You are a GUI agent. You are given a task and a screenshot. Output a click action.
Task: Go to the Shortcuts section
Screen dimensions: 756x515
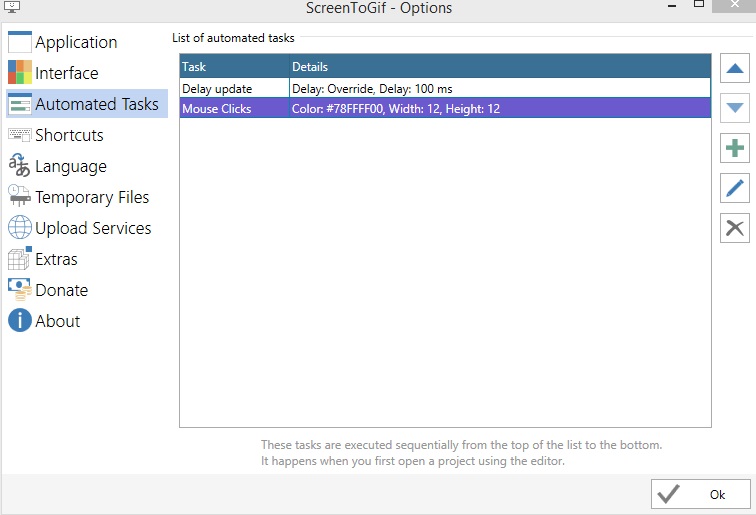tap(87, 135)
